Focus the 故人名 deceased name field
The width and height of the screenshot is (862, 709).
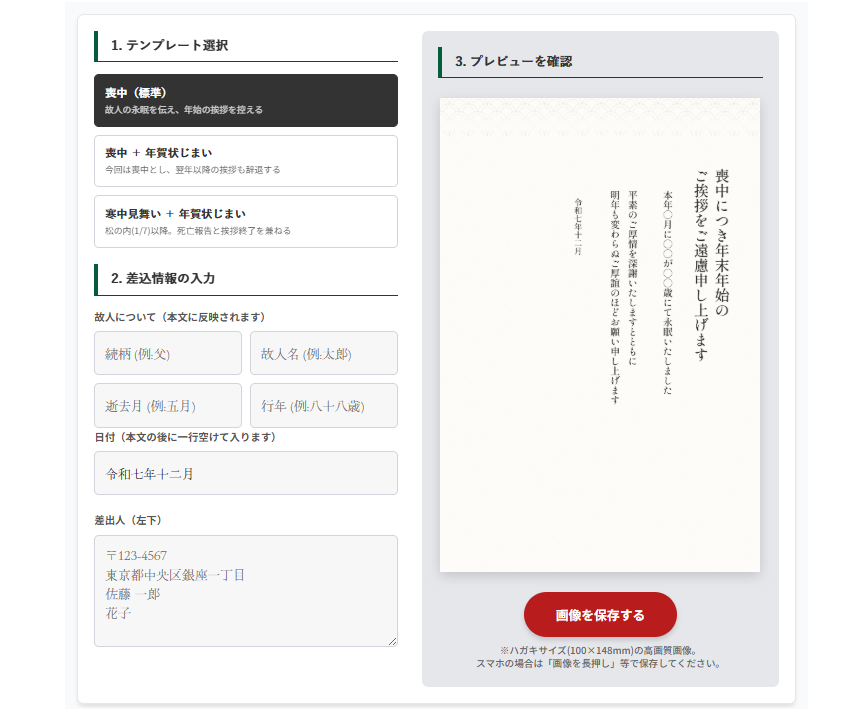[x=323, y=353]
